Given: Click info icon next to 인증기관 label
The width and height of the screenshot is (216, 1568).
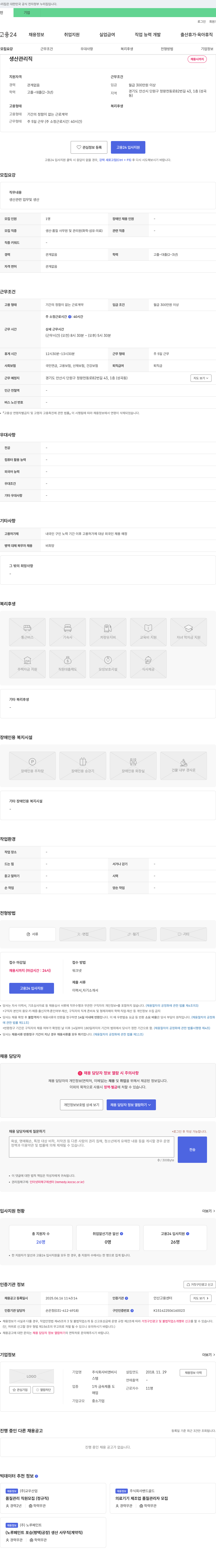Looking at the screenshot, I should [x=126, y=1298].
